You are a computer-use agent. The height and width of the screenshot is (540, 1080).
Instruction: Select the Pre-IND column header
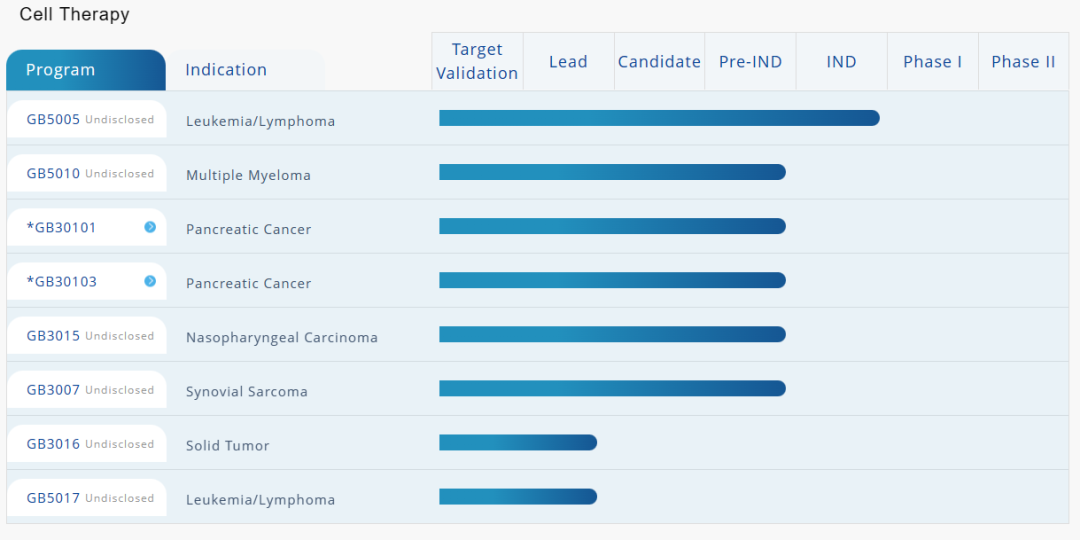750,62
